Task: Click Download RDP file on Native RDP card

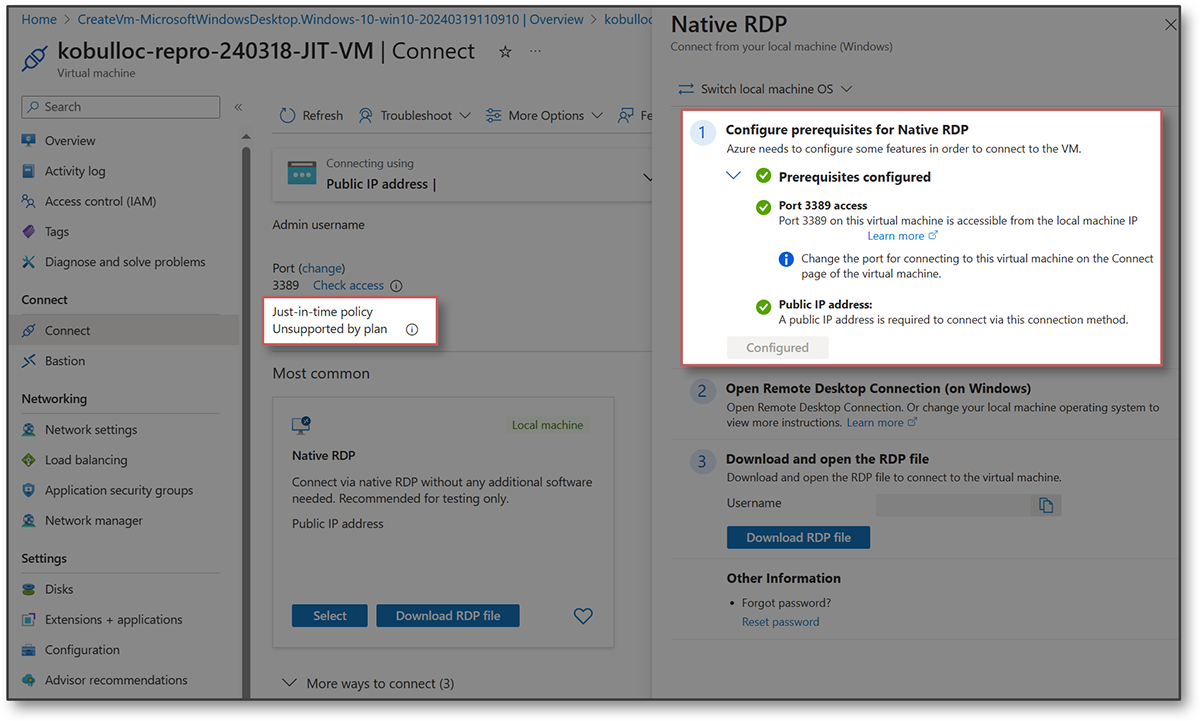Action: 448,616
